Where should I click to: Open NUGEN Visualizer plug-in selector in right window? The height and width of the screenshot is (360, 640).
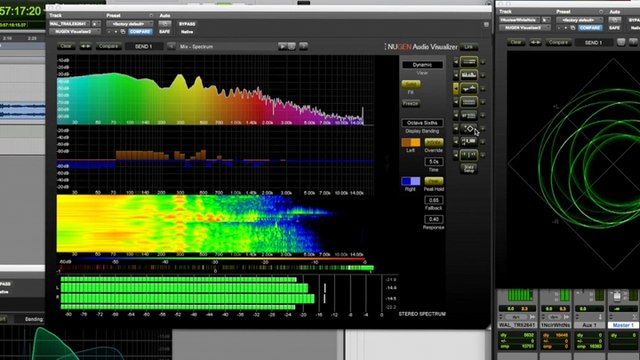coord(524,28)
